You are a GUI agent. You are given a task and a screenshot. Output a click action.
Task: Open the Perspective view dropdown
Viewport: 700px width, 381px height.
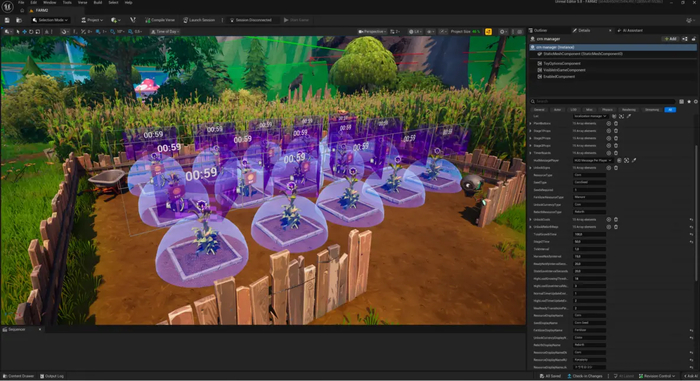pyautogui.click(x=371, y=32)
